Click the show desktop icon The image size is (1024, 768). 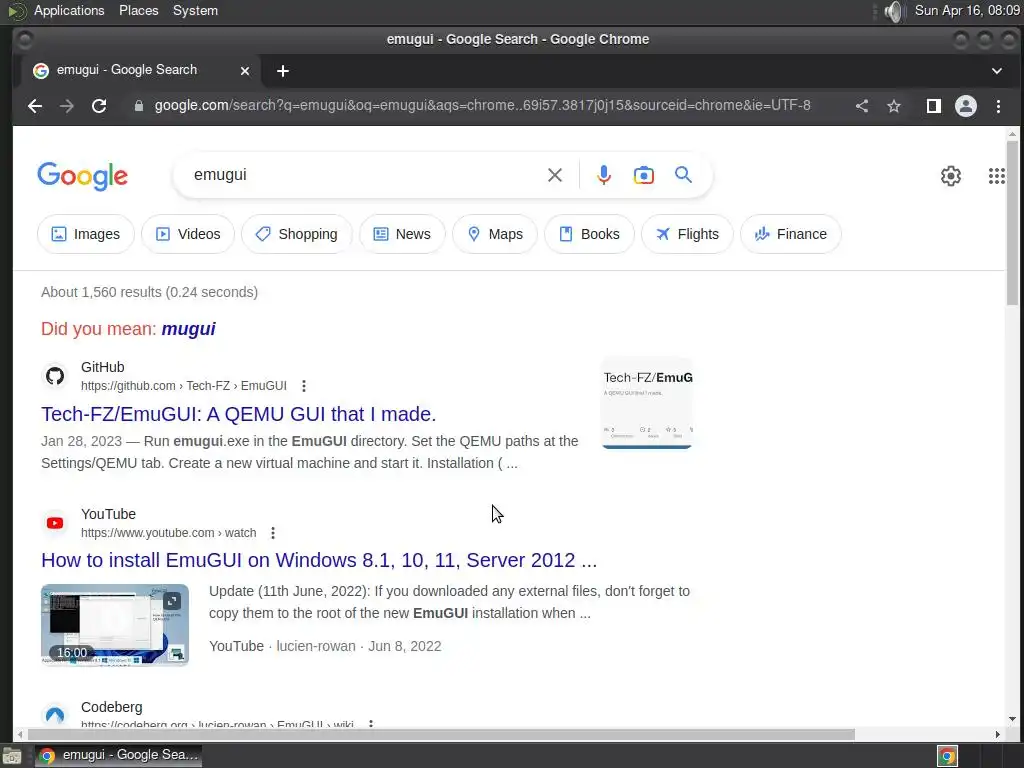[12, 756]
